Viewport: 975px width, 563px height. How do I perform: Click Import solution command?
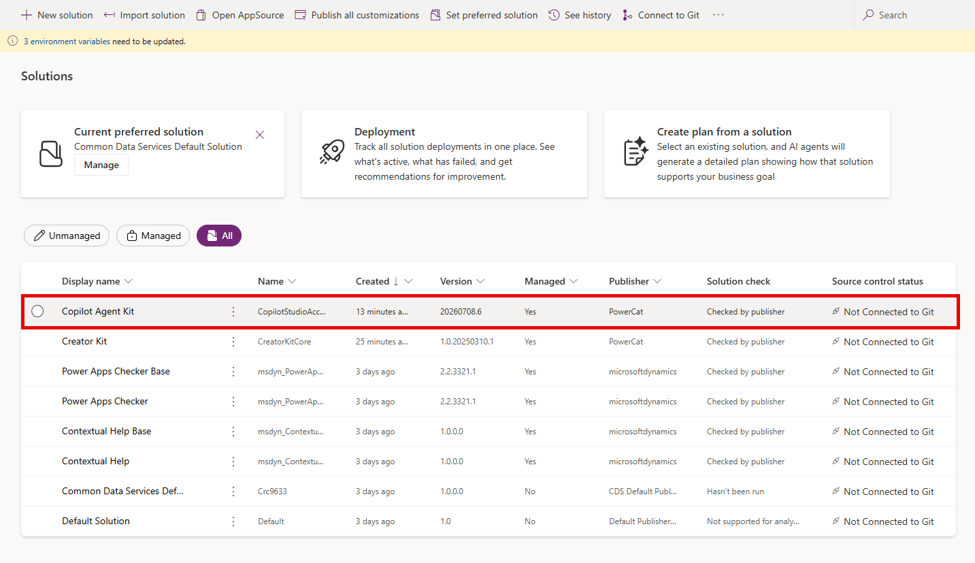pos(144,15)
